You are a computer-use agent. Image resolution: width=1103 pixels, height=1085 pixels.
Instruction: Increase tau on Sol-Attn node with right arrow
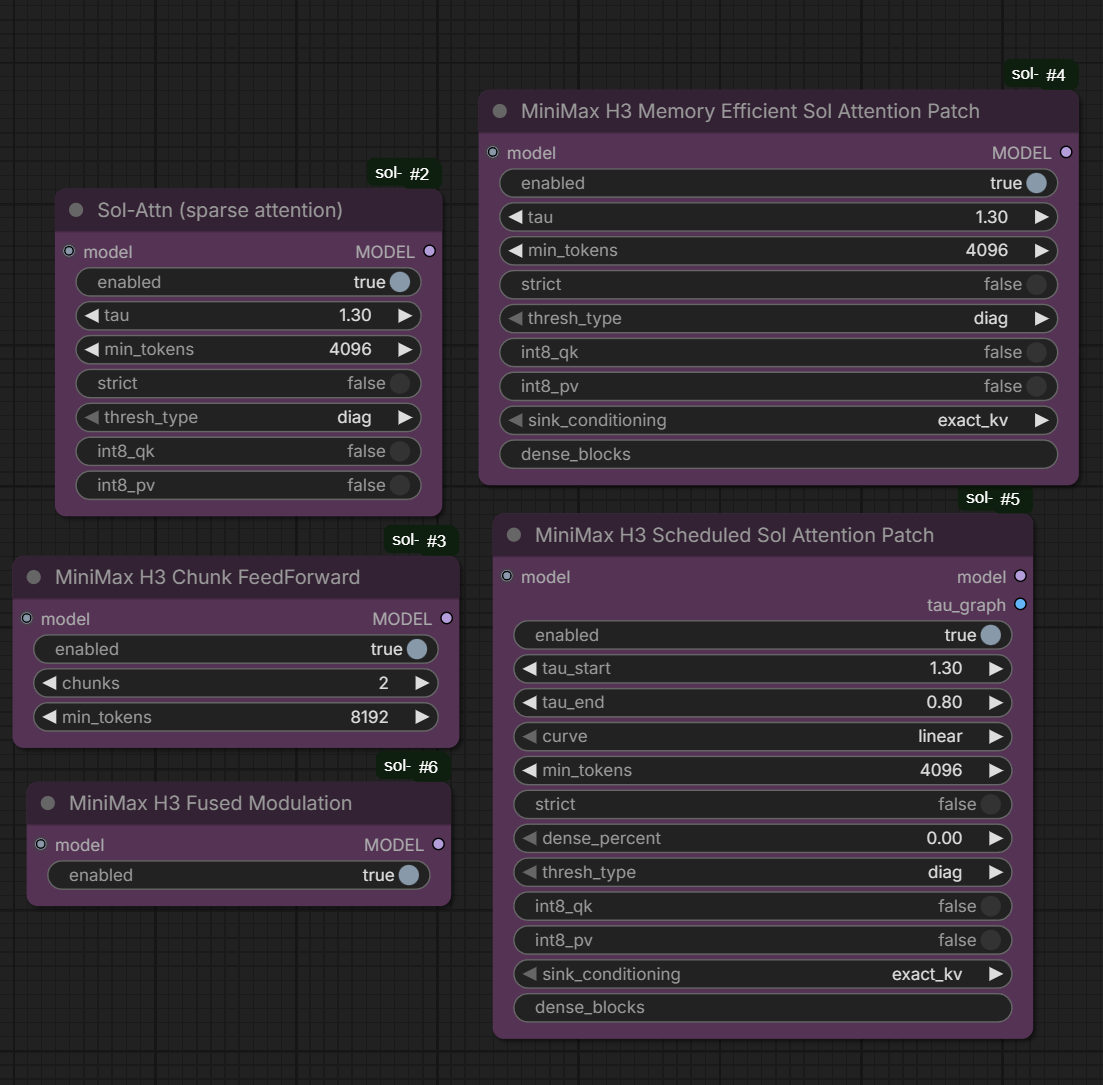click(x=405, y=316)
